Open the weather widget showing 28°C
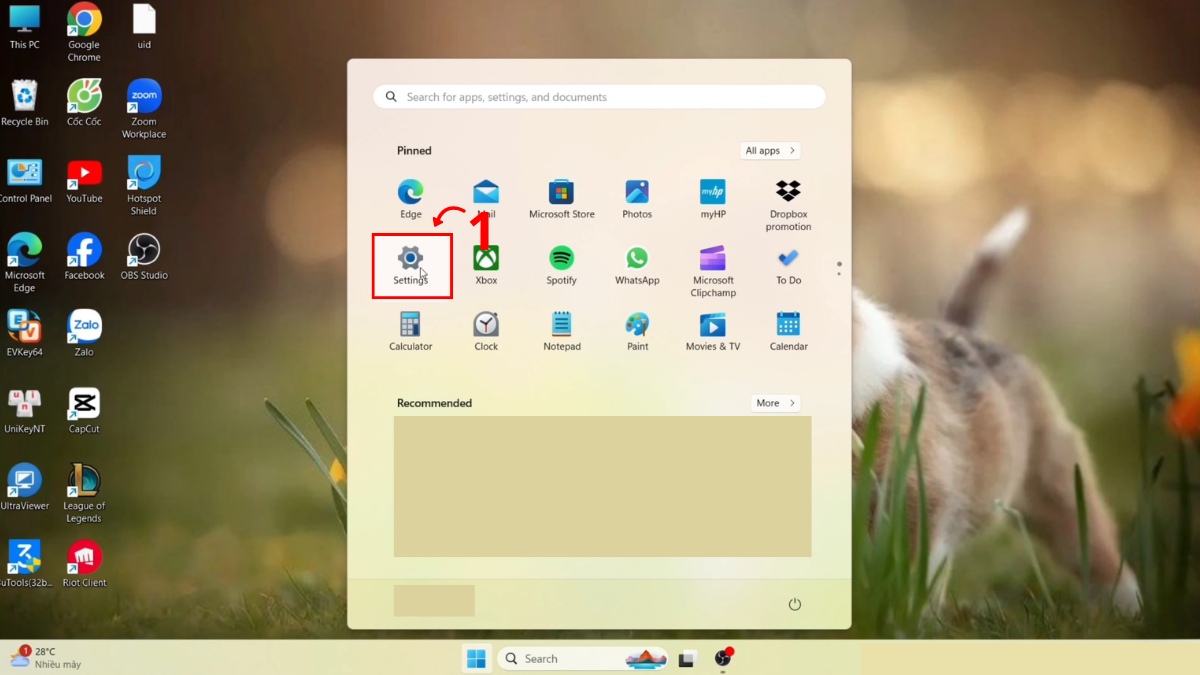Image resolution: width=1200 pixels, height=675 pixels. coord(46,657)
